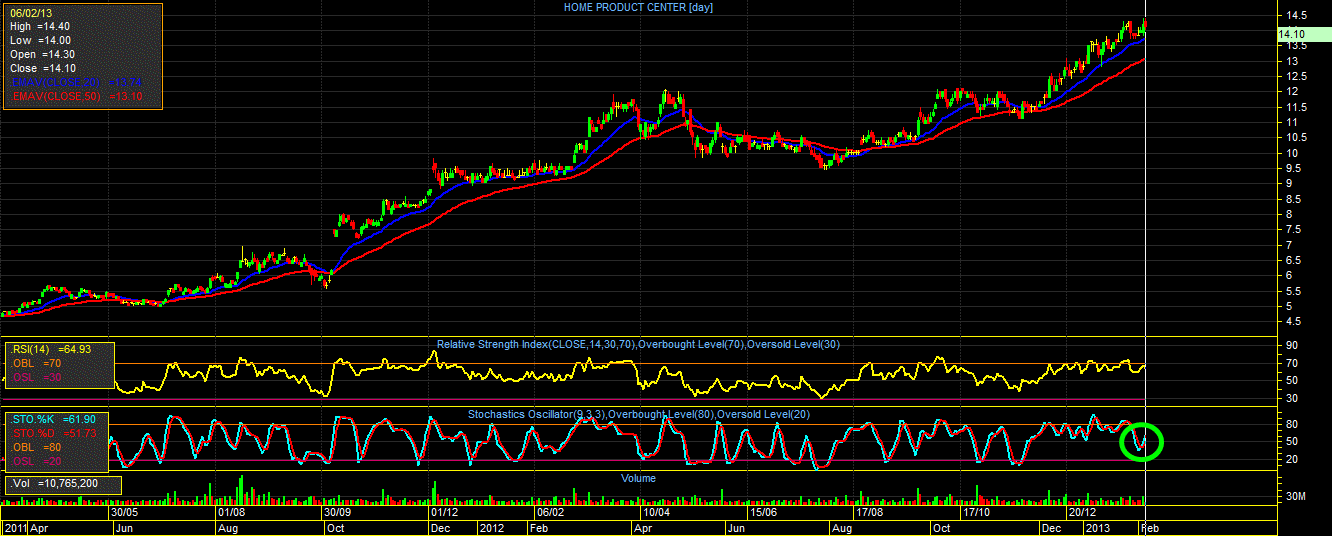Click the Close =14.10 value

point(42,68)
